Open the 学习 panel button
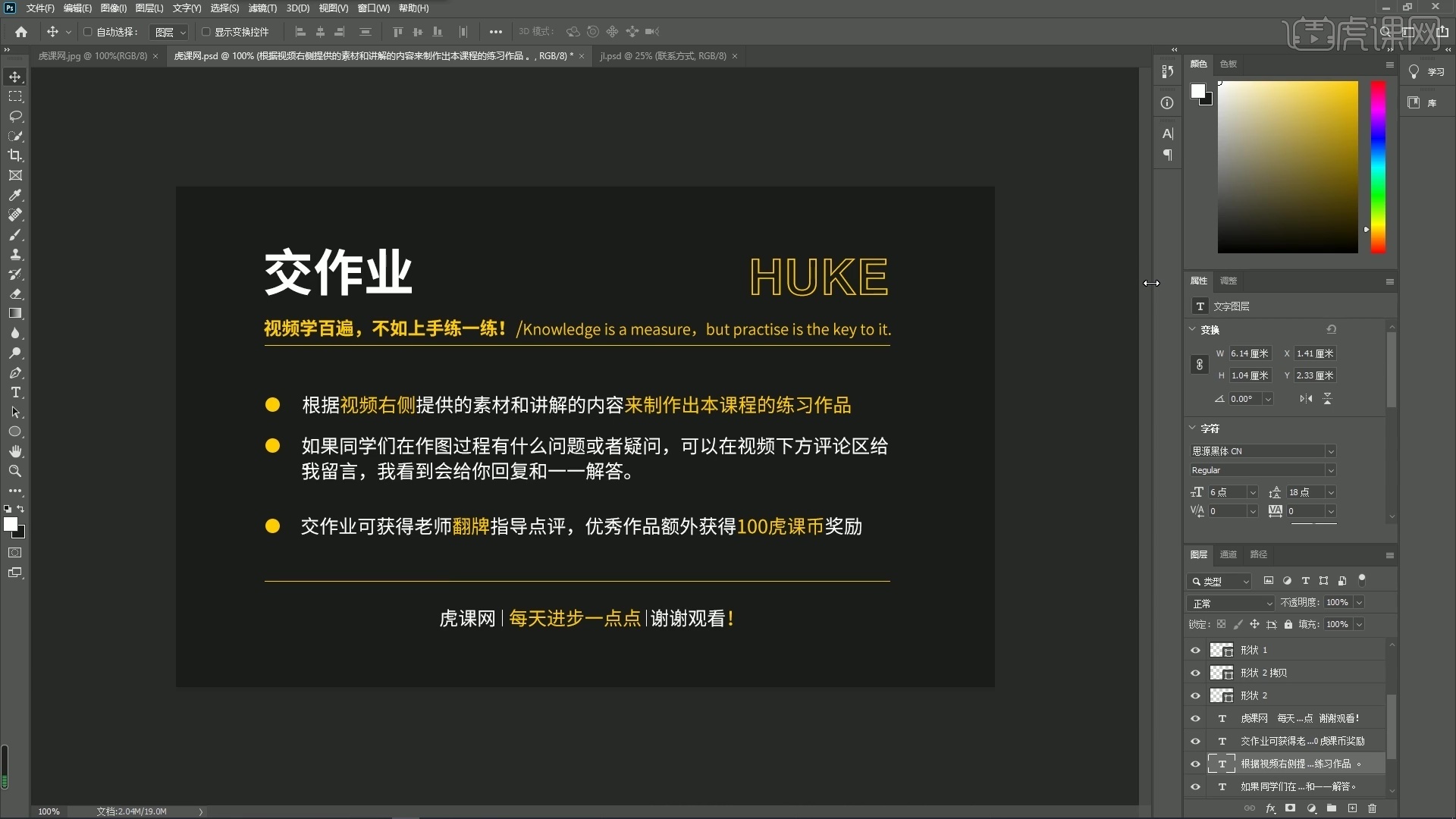 point(1426,72)
